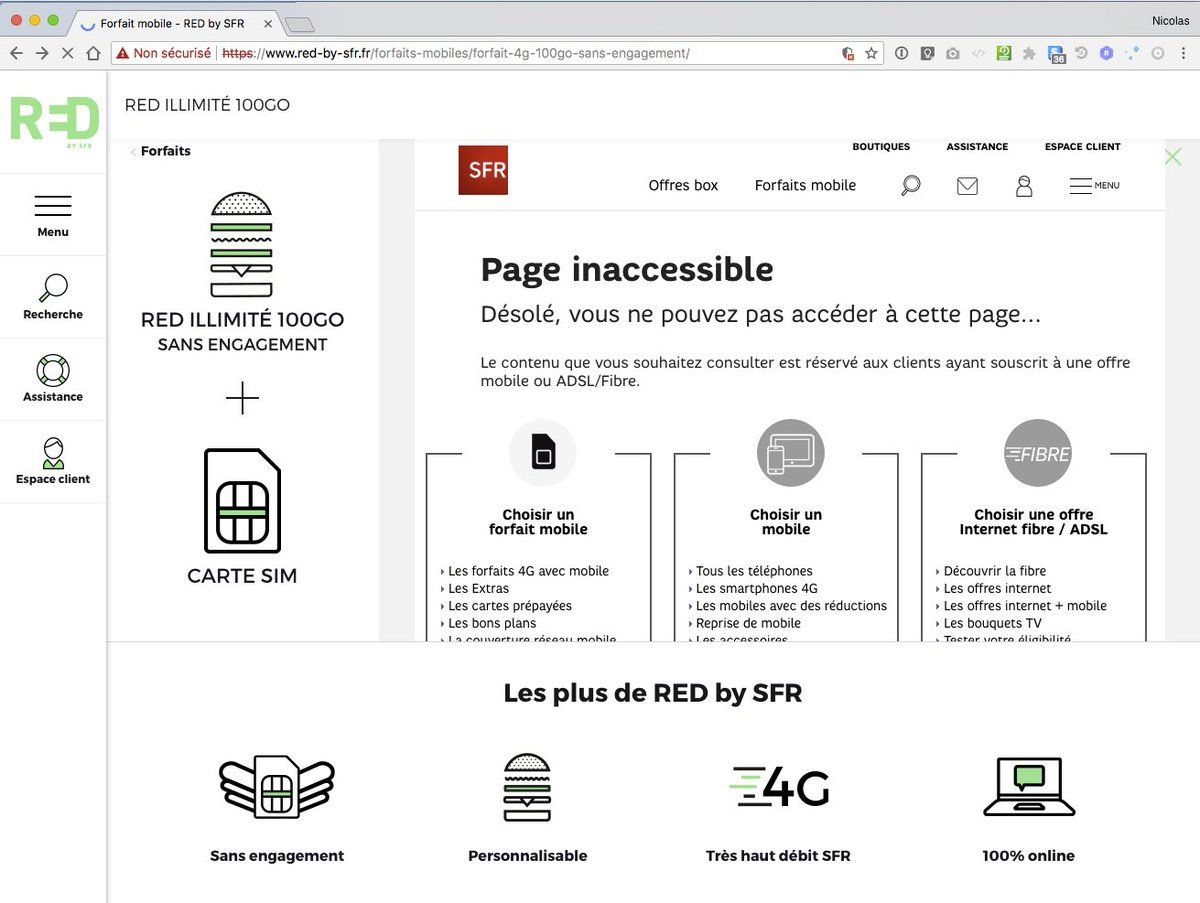Bookmark the page with the star icon
This screenshot has height=903, width=1200.
(x=871, y=53)
